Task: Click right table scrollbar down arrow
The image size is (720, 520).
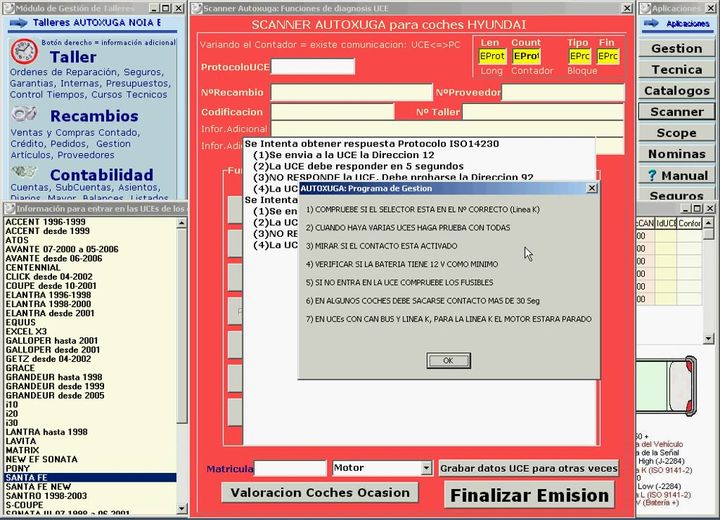Action: (709, 339)
